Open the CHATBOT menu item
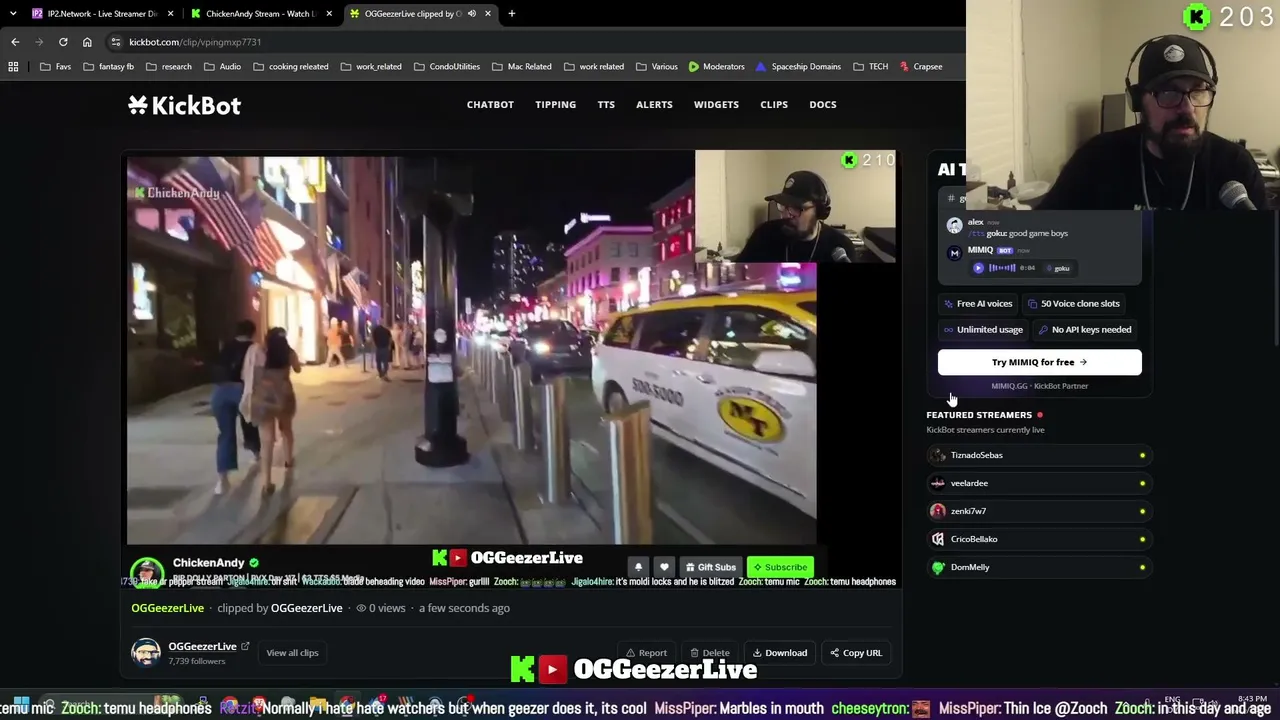The image size is (1280, 720). coord(490,105)
